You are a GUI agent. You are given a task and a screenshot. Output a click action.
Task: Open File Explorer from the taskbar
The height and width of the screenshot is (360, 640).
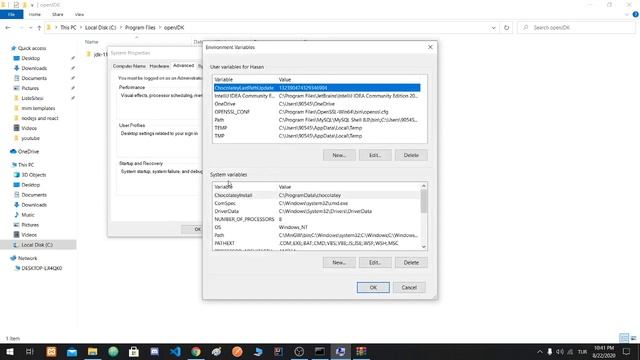tap(93, 351)
